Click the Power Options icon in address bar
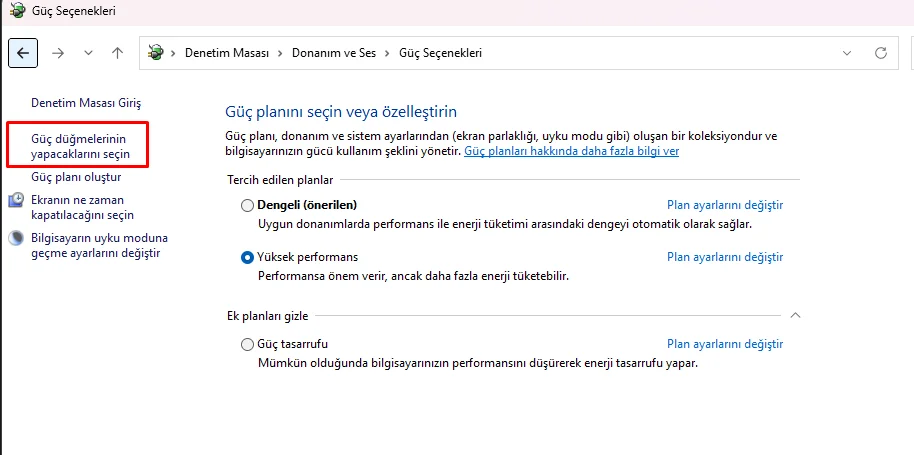 156,53
